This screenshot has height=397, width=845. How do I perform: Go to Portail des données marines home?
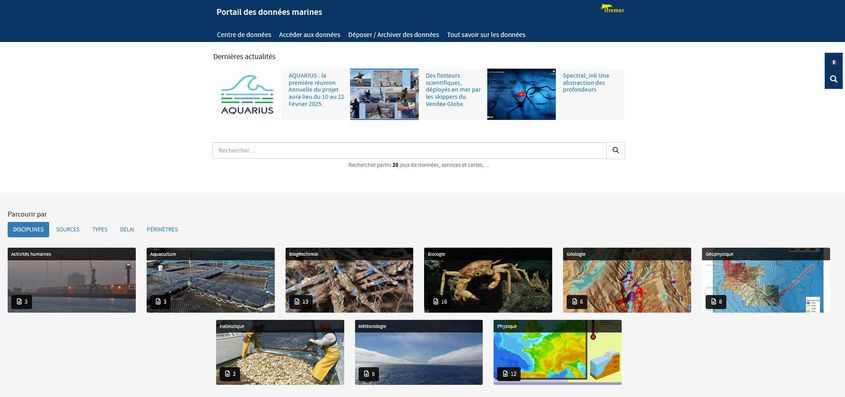pyautogui.click(x=269, y=12)
